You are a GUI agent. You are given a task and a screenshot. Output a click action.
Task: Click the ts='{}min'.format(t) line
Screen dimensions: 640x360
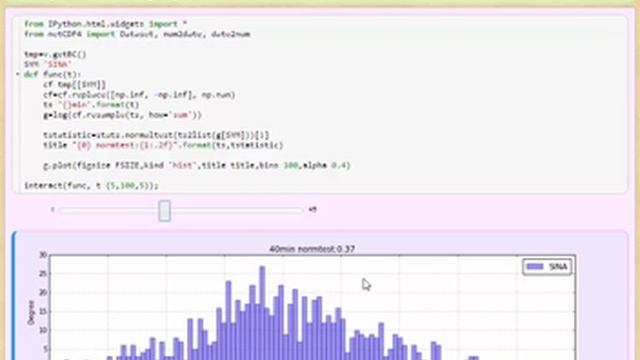(91, 105)
